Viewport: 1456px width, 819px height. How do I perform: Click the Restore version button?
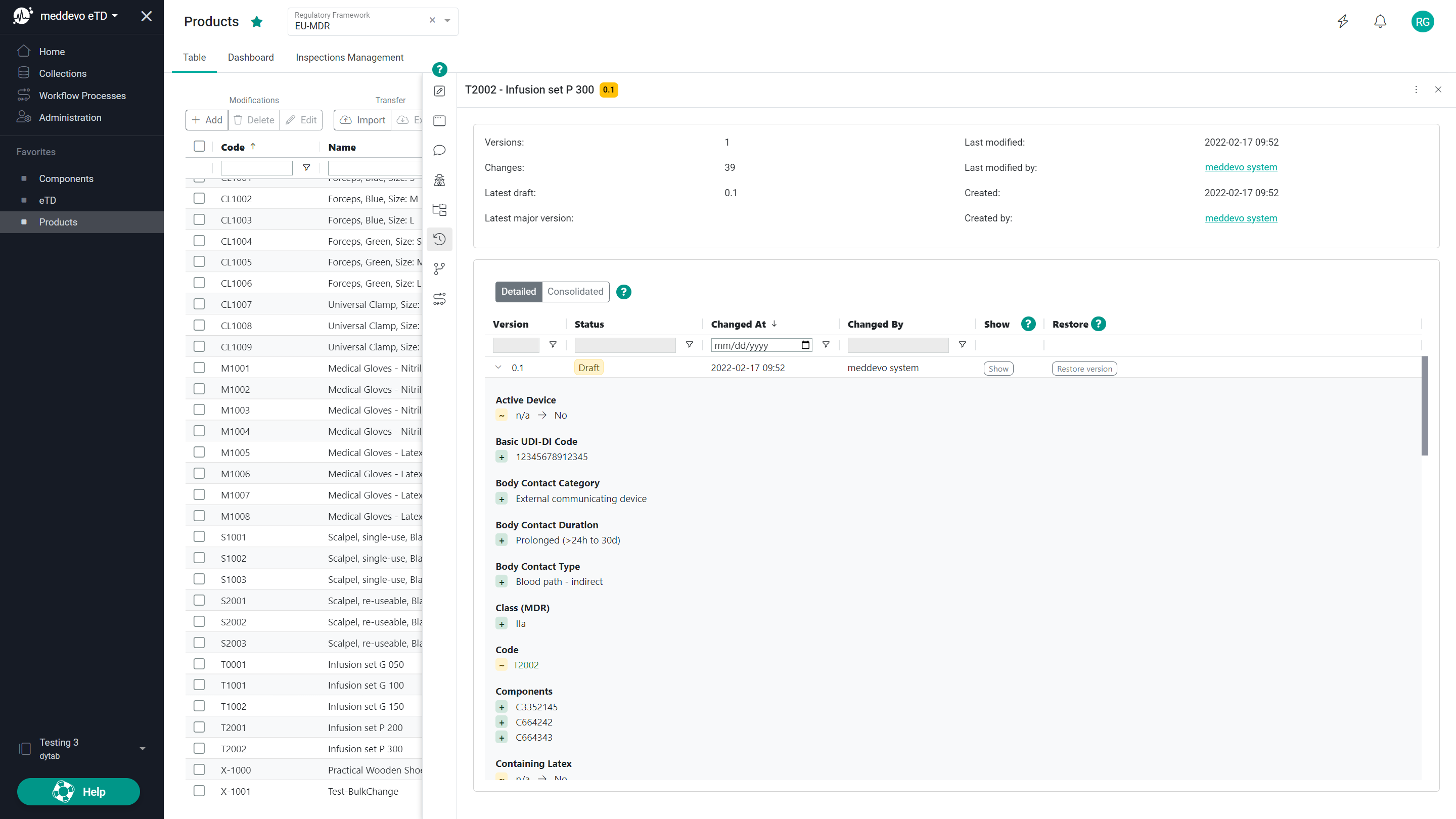(x=1083, y=368)
